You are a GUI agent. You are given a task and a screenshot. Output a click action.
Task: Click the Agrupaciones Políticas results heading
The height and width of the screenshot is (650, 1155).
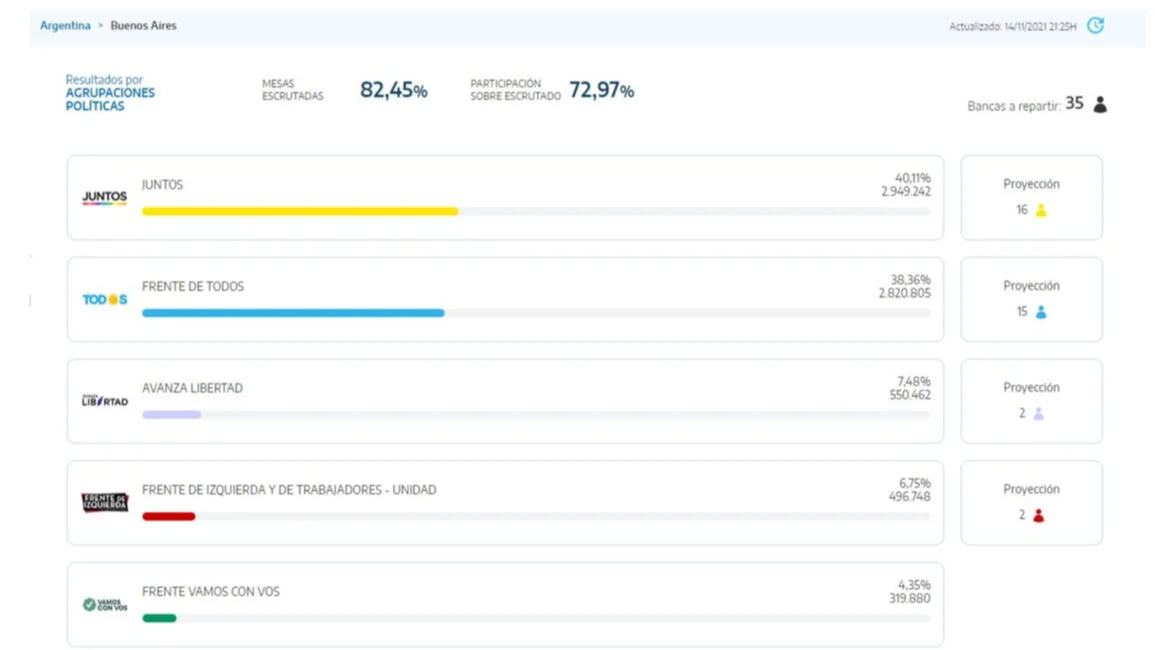[110, 93]
